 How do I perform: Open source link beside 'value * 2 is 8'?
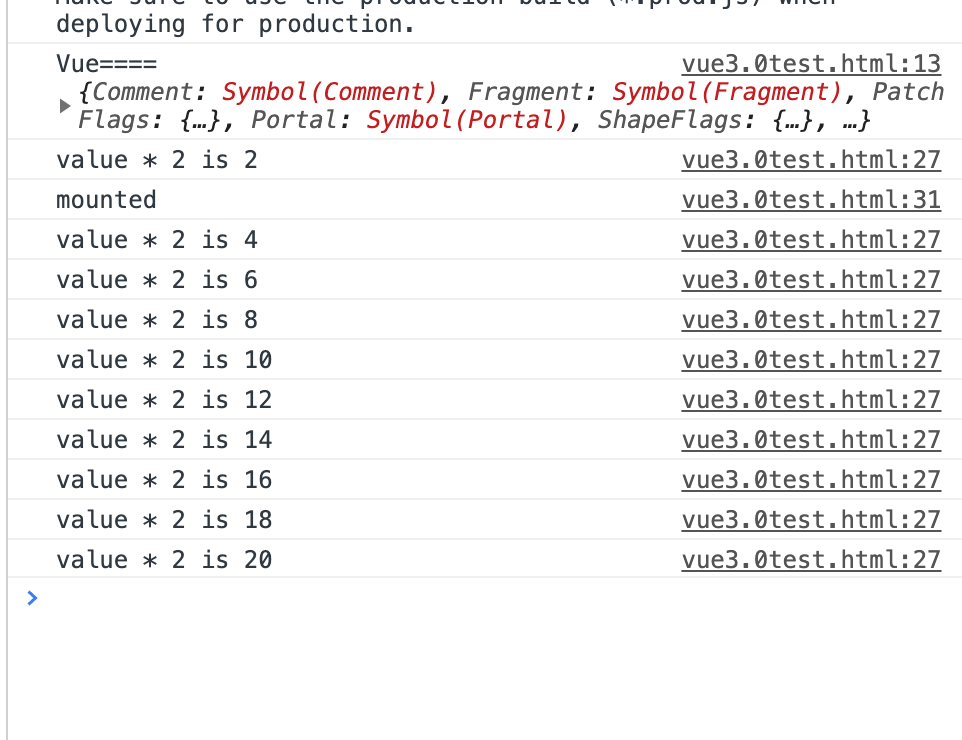click(x=811, y=320)
